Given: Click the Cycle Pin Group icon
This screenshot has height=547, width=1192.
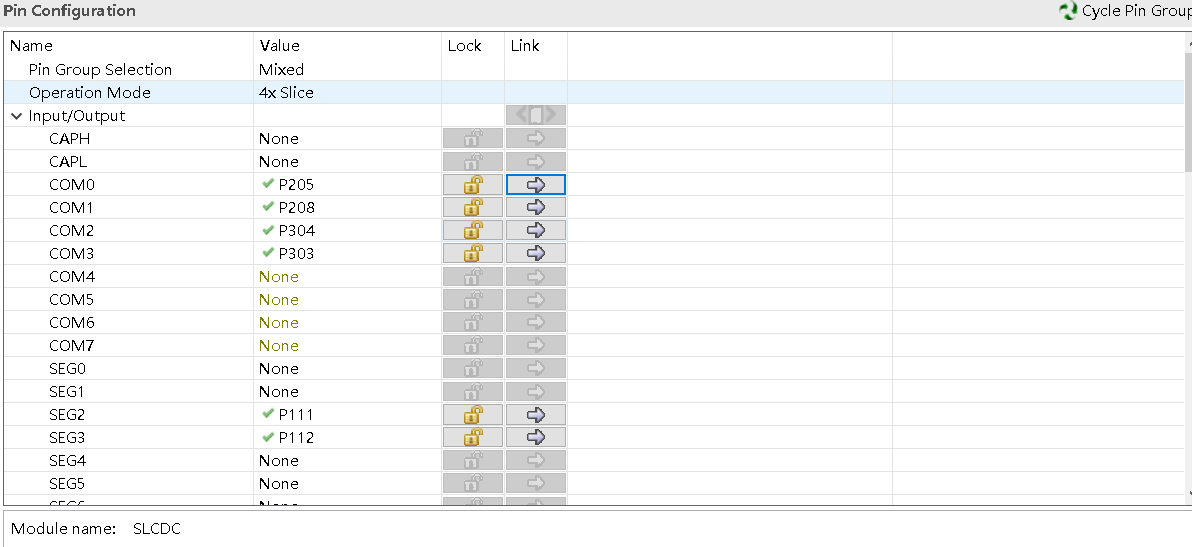Looking at the screenshot, I should click(1069, 11).
